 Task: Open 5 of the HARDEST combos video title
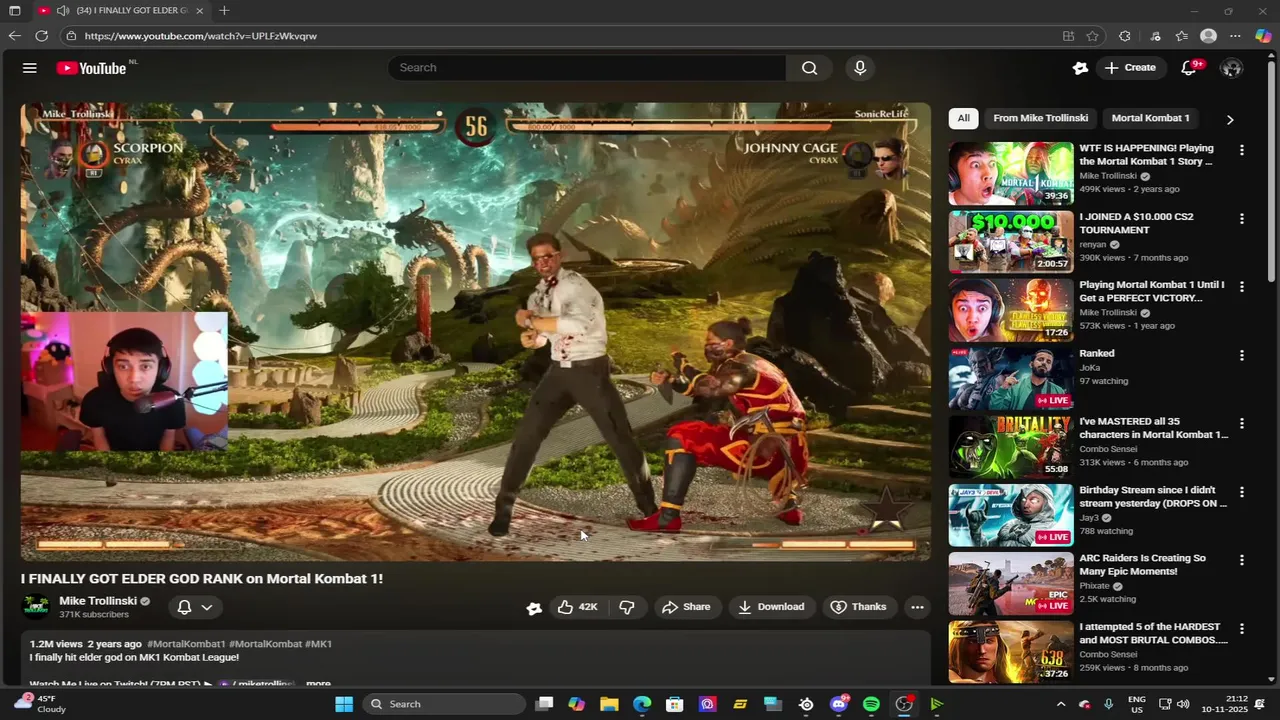coord(1153,633)
